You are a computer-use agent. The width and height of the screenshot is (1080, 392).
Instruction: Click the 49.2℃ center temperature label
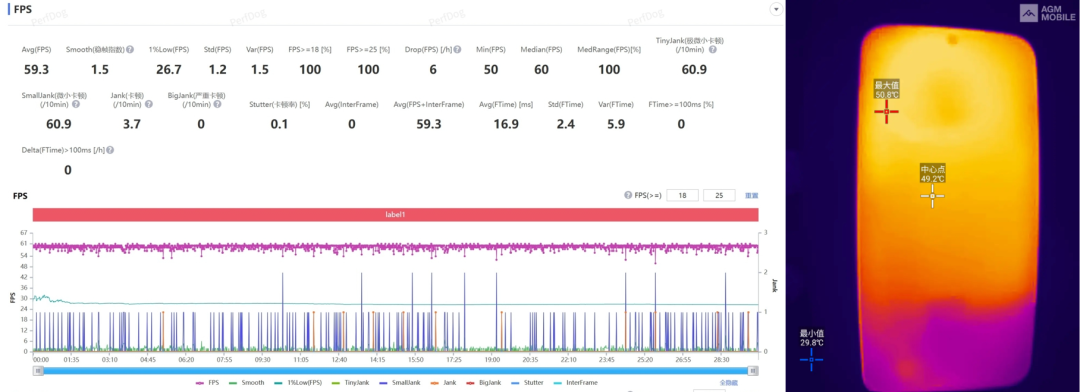point(933,178)
